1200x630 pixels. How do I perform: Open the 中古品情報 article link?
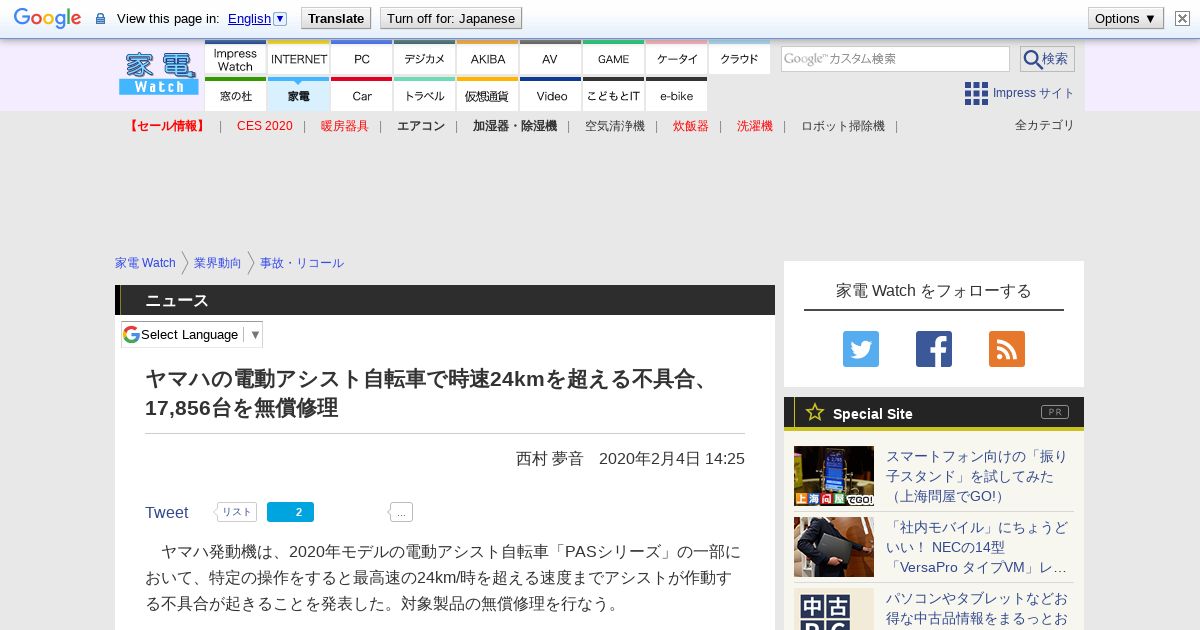click(x=977, y=609)
